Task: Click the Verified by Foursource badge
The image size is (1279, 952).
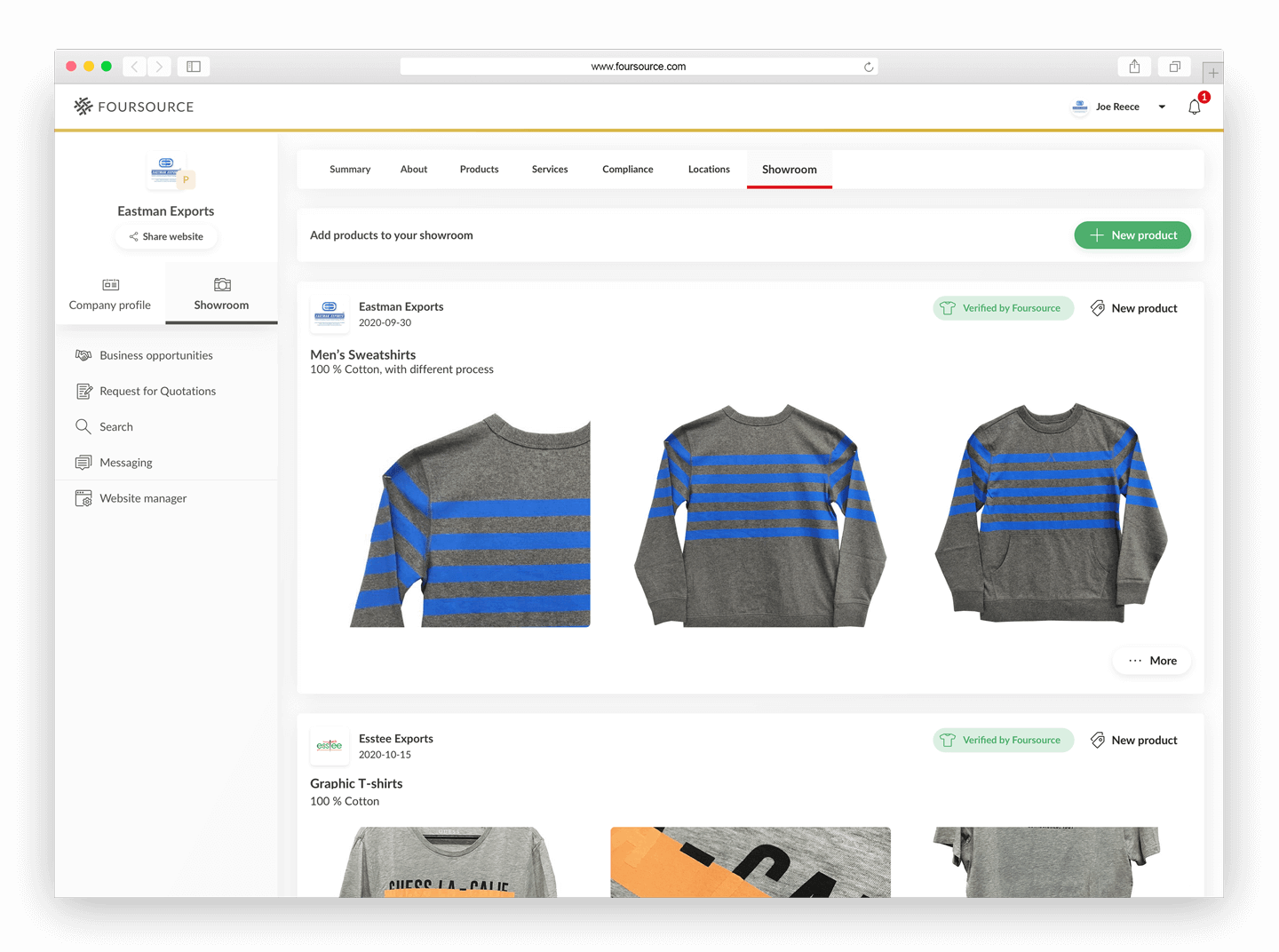Action: coord(1003,308)
